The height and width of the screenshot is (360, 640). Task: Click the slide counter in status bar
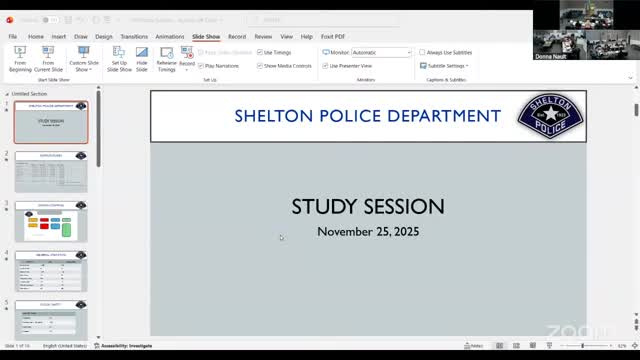pyautogui.click(x=17, y=346)
